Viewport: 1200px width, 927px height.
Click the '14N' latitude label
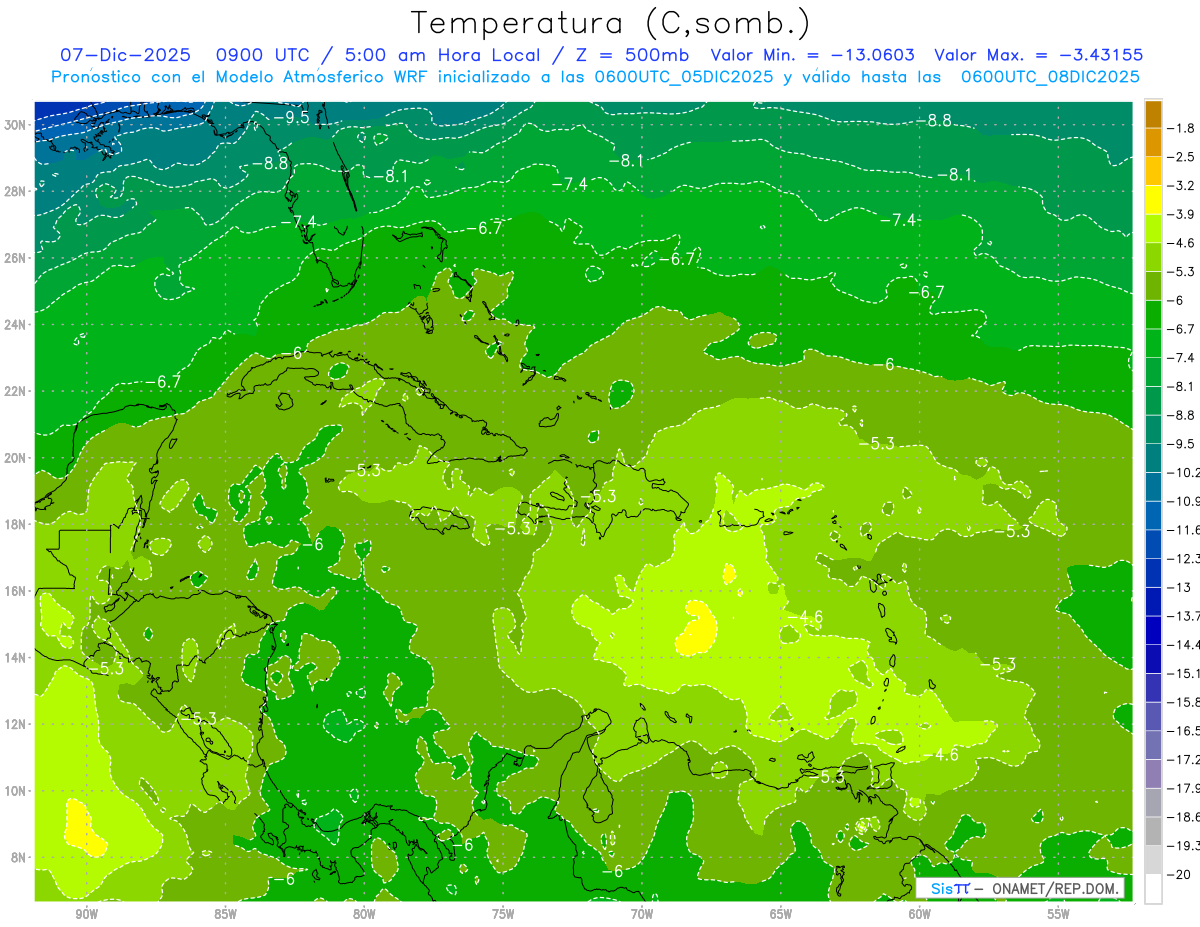[x=15, y=658]
